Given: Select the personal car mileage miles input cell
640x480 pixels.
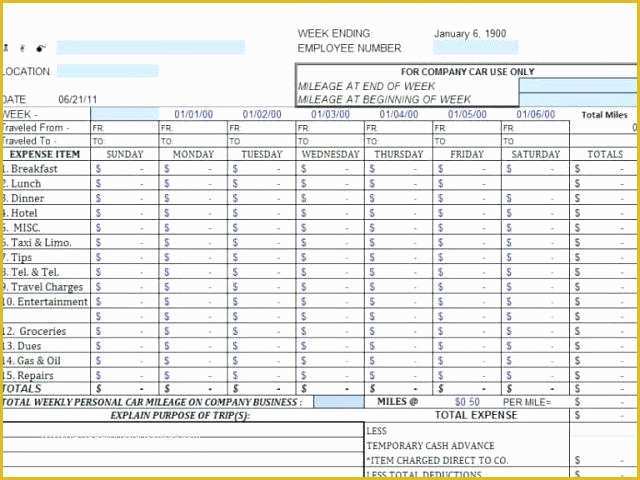Looking at the screenshot, I should (x=339, y=402).
